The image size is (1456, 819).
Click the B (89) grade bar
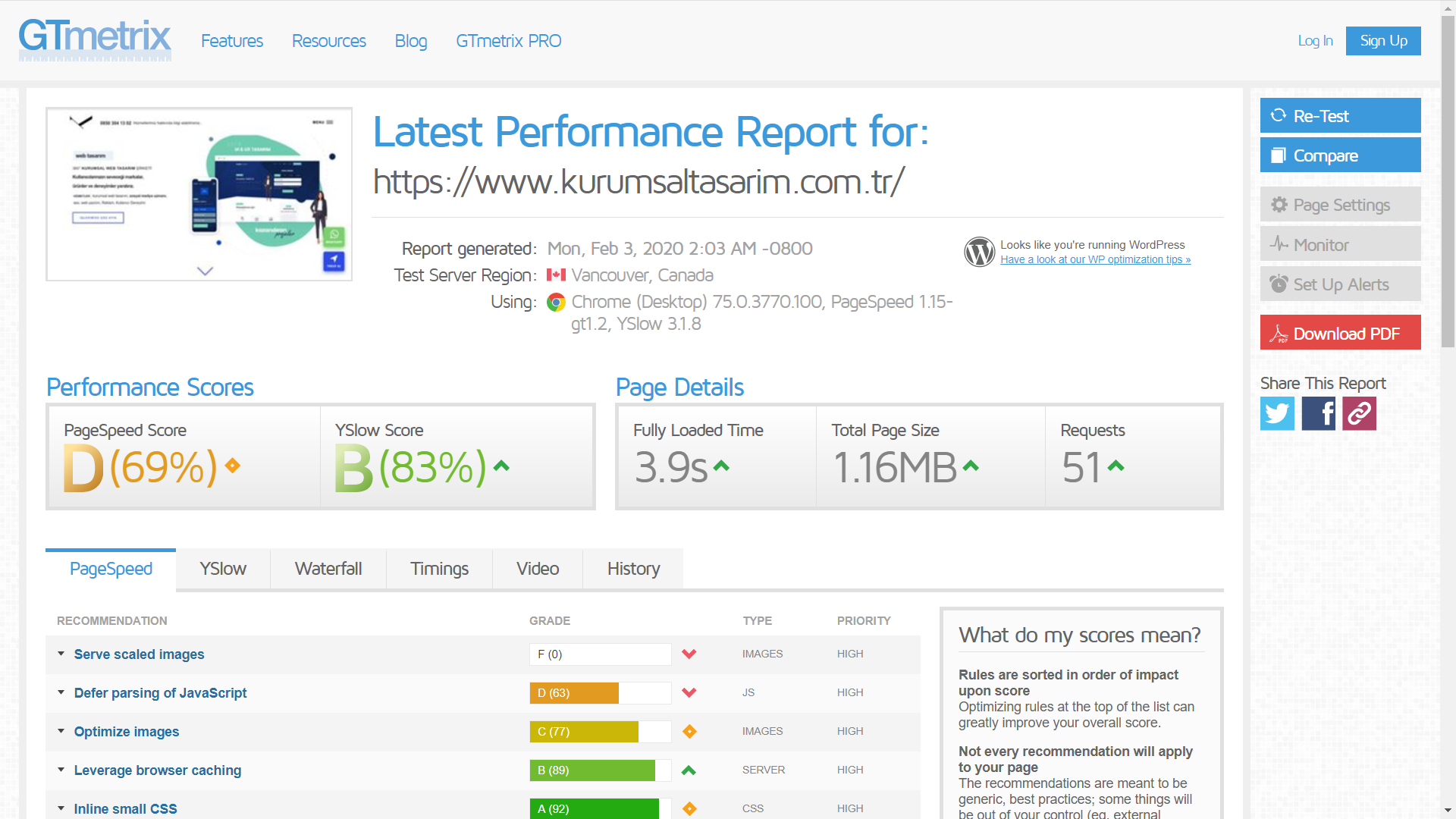click(x=601, y=770)
